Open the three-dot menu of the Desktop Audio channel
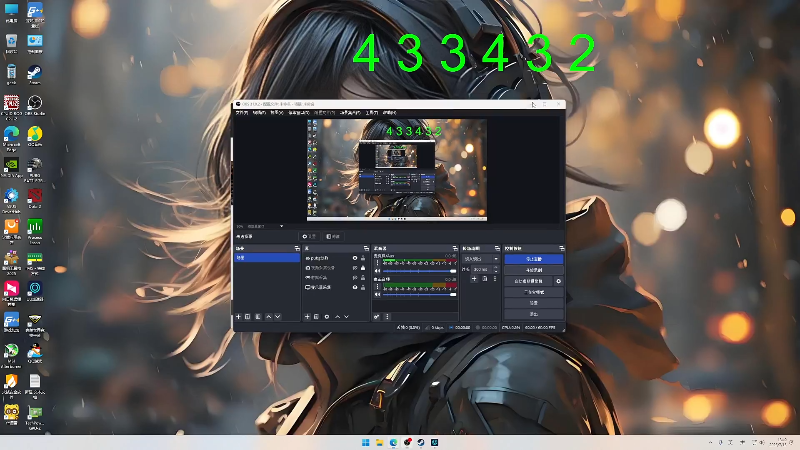 pos(378,287)
